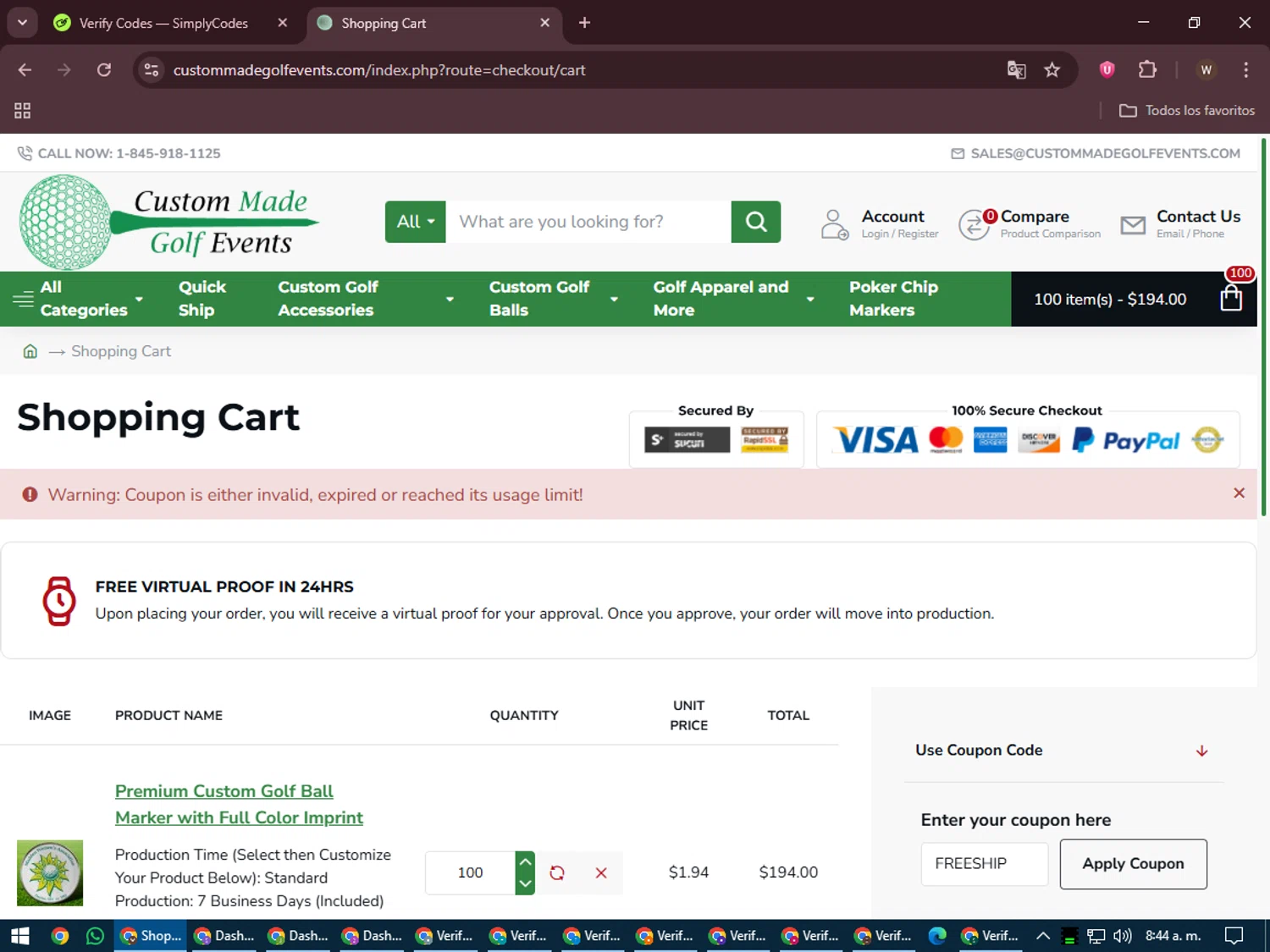Open WhatsApp from the taskbar
The image size is (1270, 952).
[95, 936]
